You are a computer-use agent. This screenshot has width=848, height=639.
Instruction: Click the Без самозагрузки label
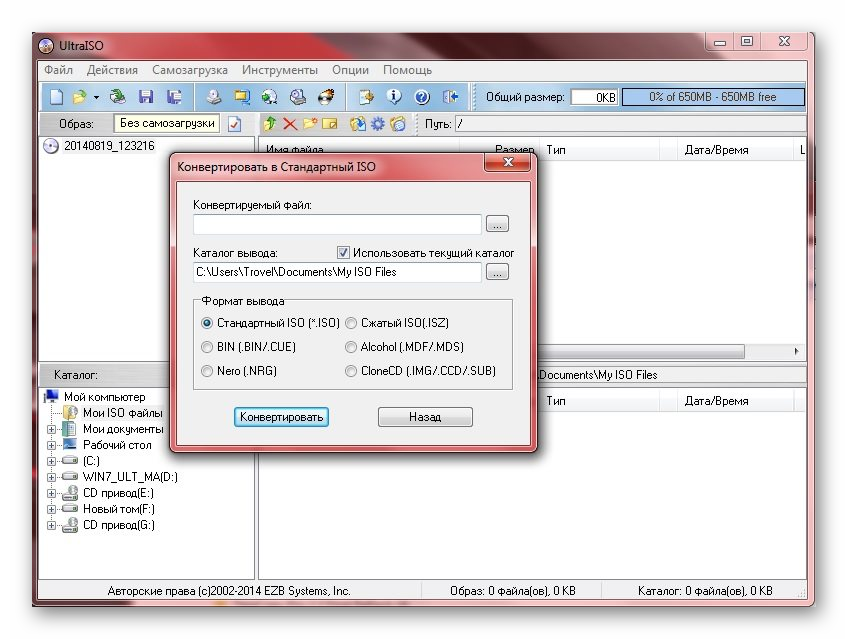tap(167, 123)
